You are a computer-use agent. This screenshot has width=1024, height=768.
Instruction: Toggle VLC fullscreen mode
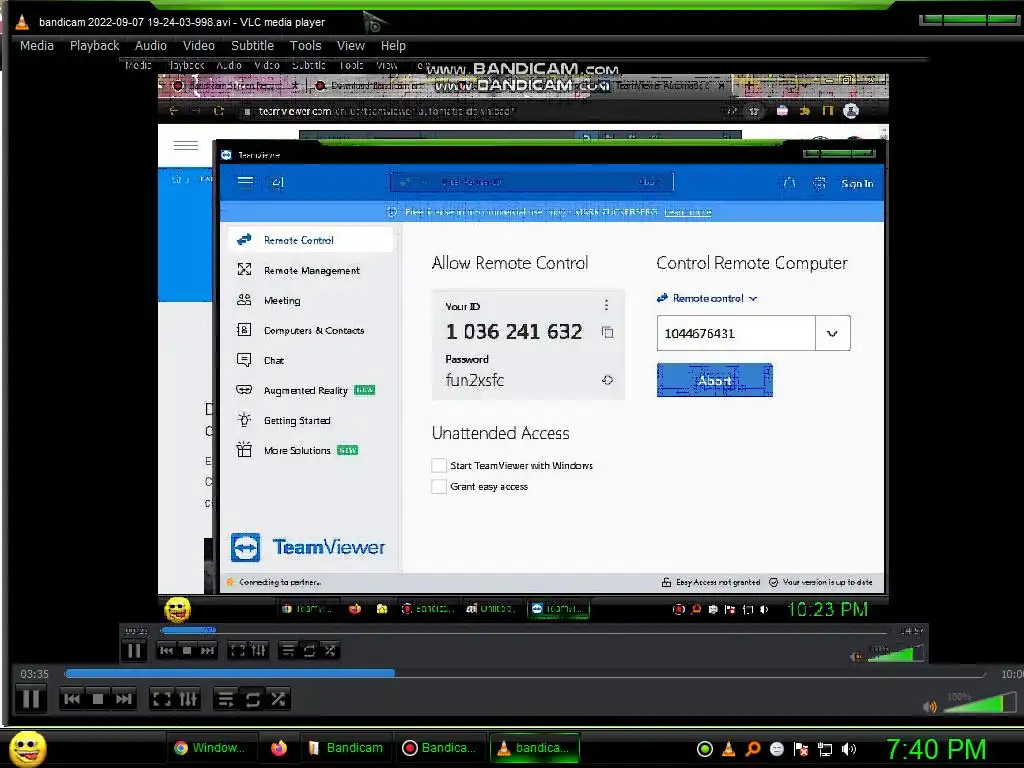point(161,699)
